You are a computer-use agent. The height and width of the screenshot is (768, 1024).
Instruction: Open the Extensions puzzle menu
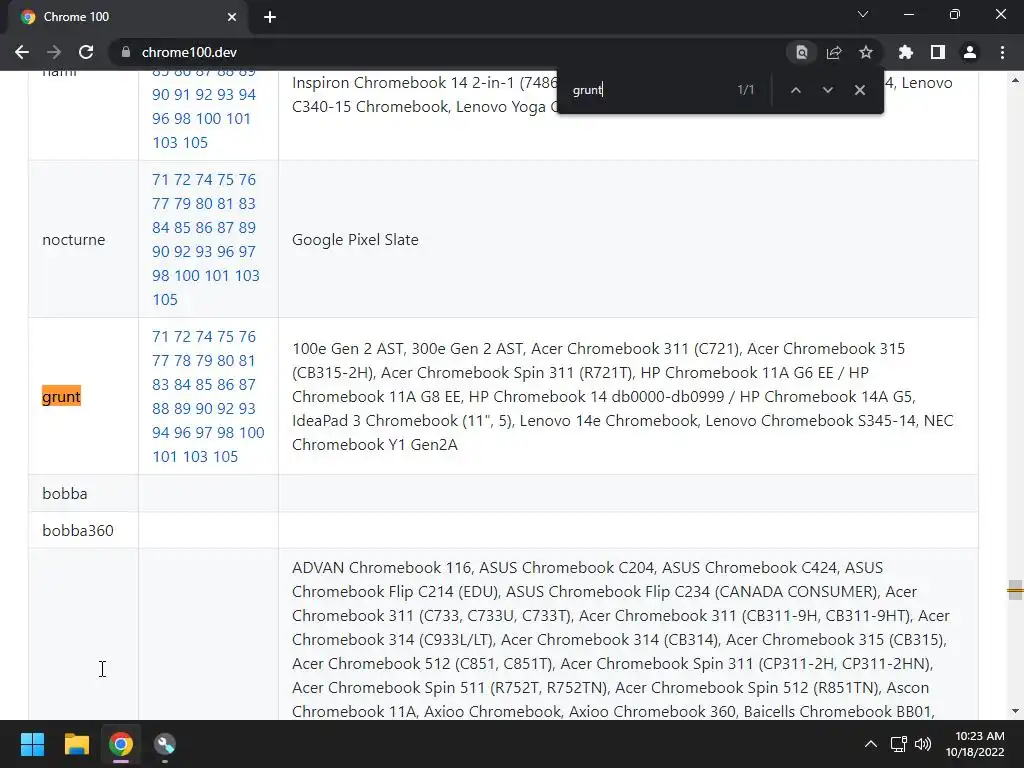905,52
